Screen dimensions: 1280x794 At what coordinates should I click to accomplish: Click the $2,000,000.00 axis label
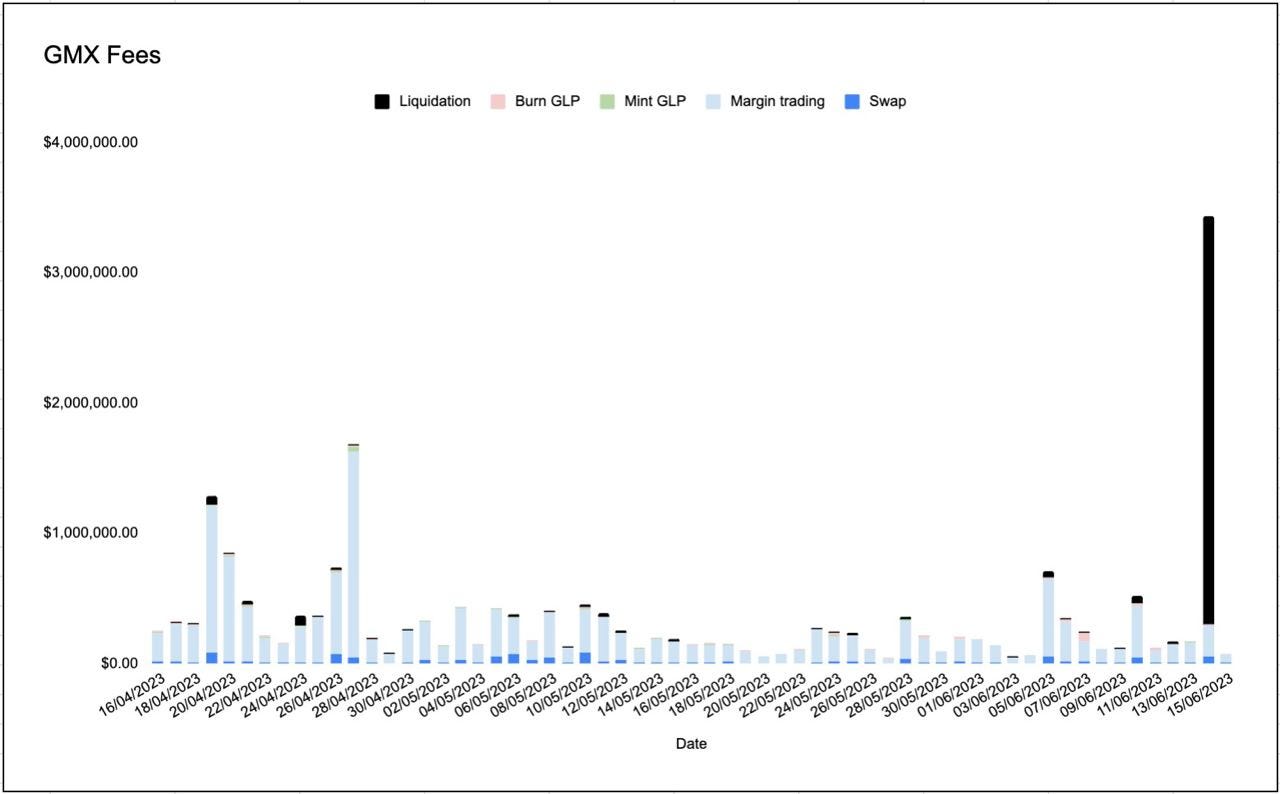(x=90, y=402)
